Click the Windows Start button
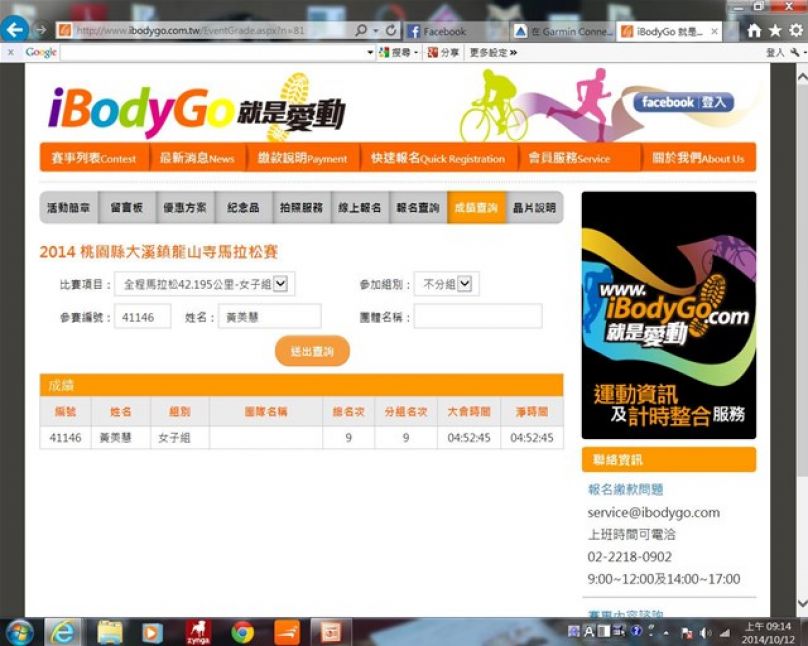This screenshot has width=808, height=646. click(20, 632)
